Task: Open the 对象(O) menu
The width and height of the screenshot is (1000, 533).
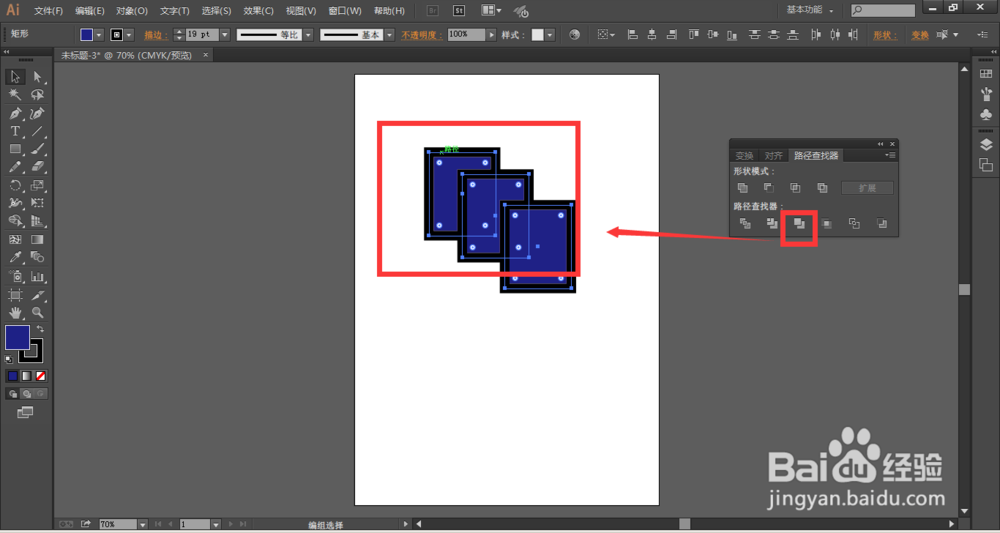Action: tap(132, 11)
